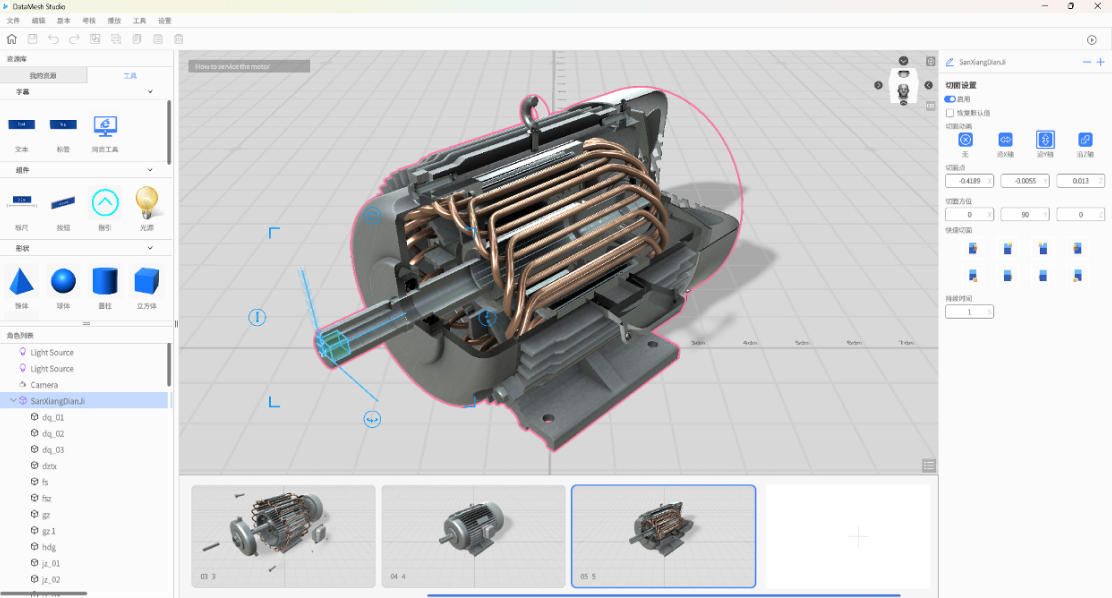Select the no-animation radio icon (无)

click(965, 140)
